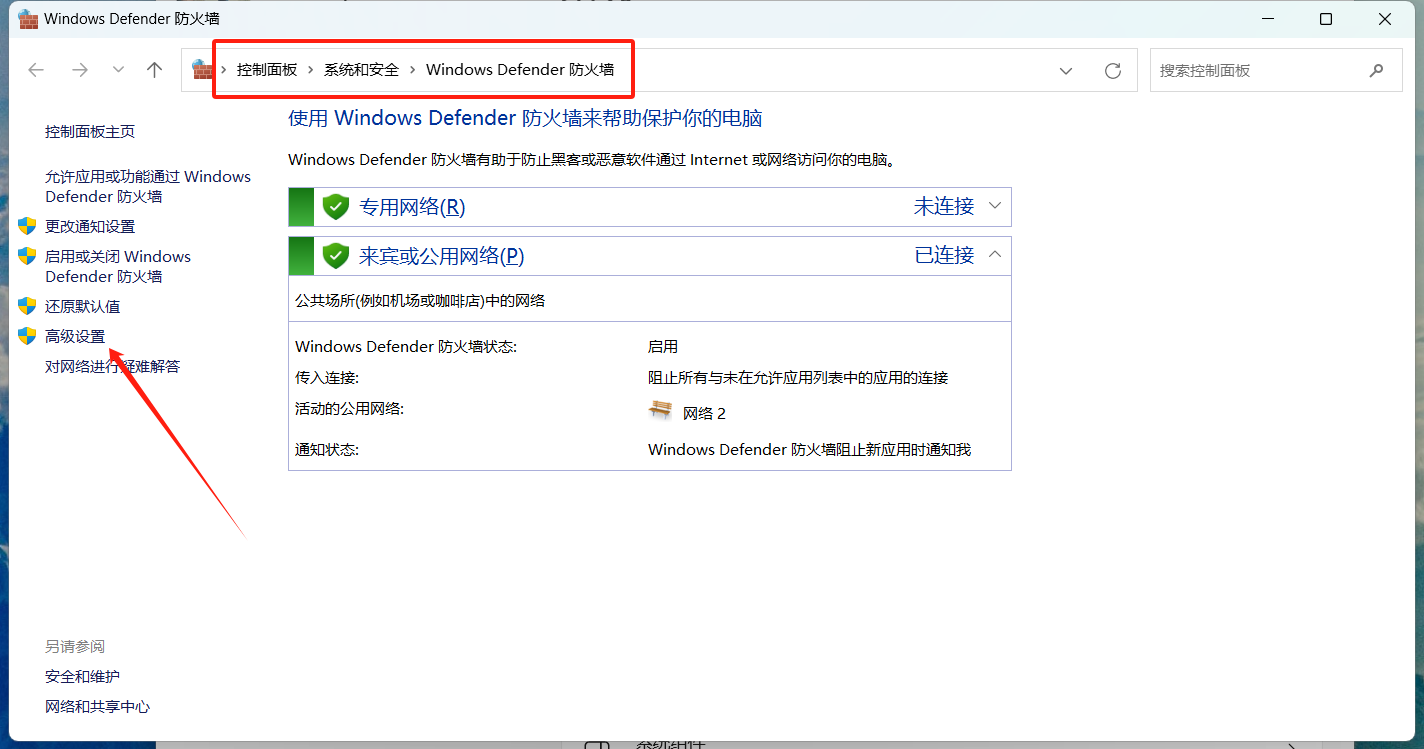Open 高级设置 link
Screen dimensions: 1424x749
coord(75,336)
